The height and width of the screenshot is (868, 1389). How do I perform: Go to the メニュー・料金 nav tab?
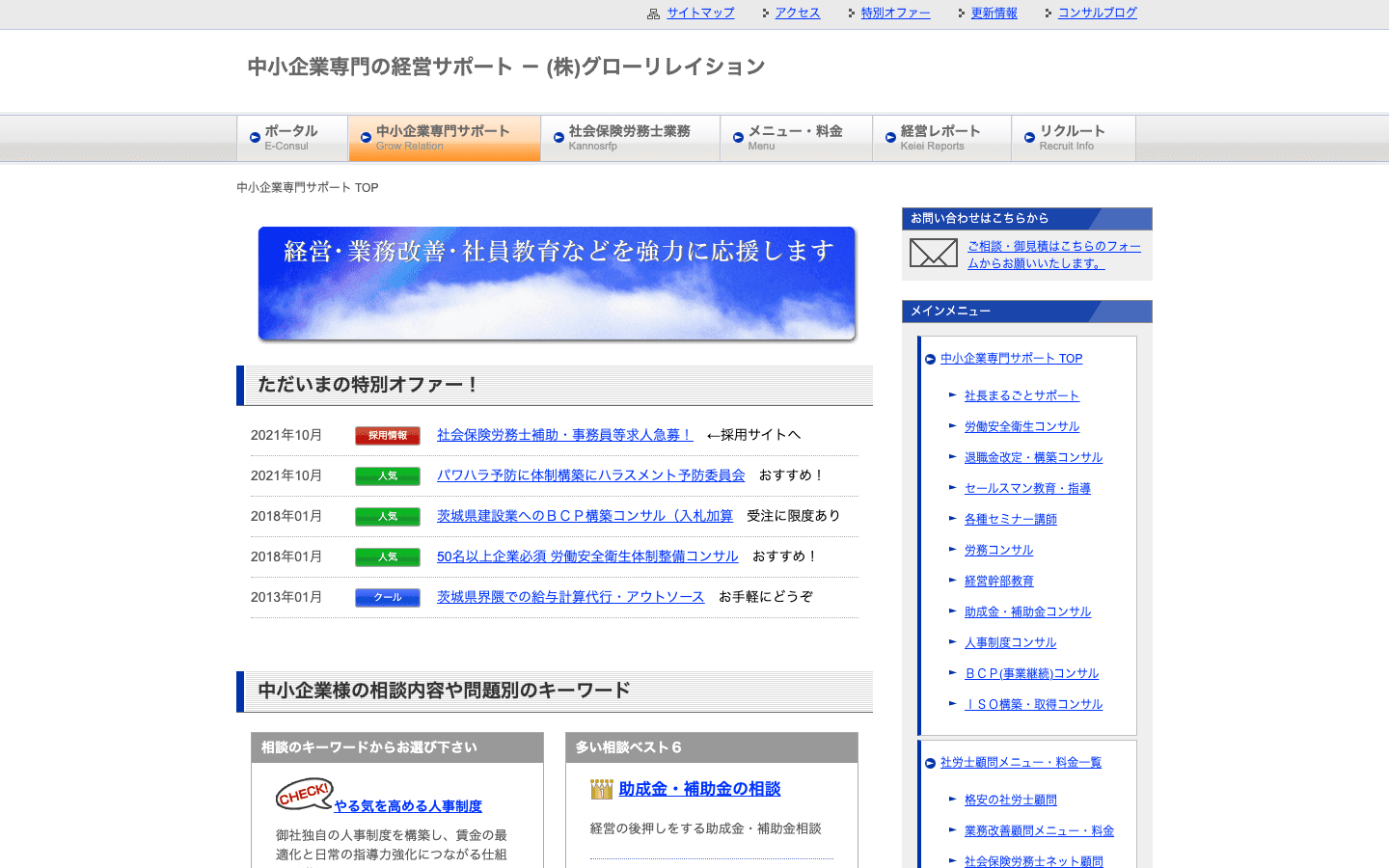point(797,138)
